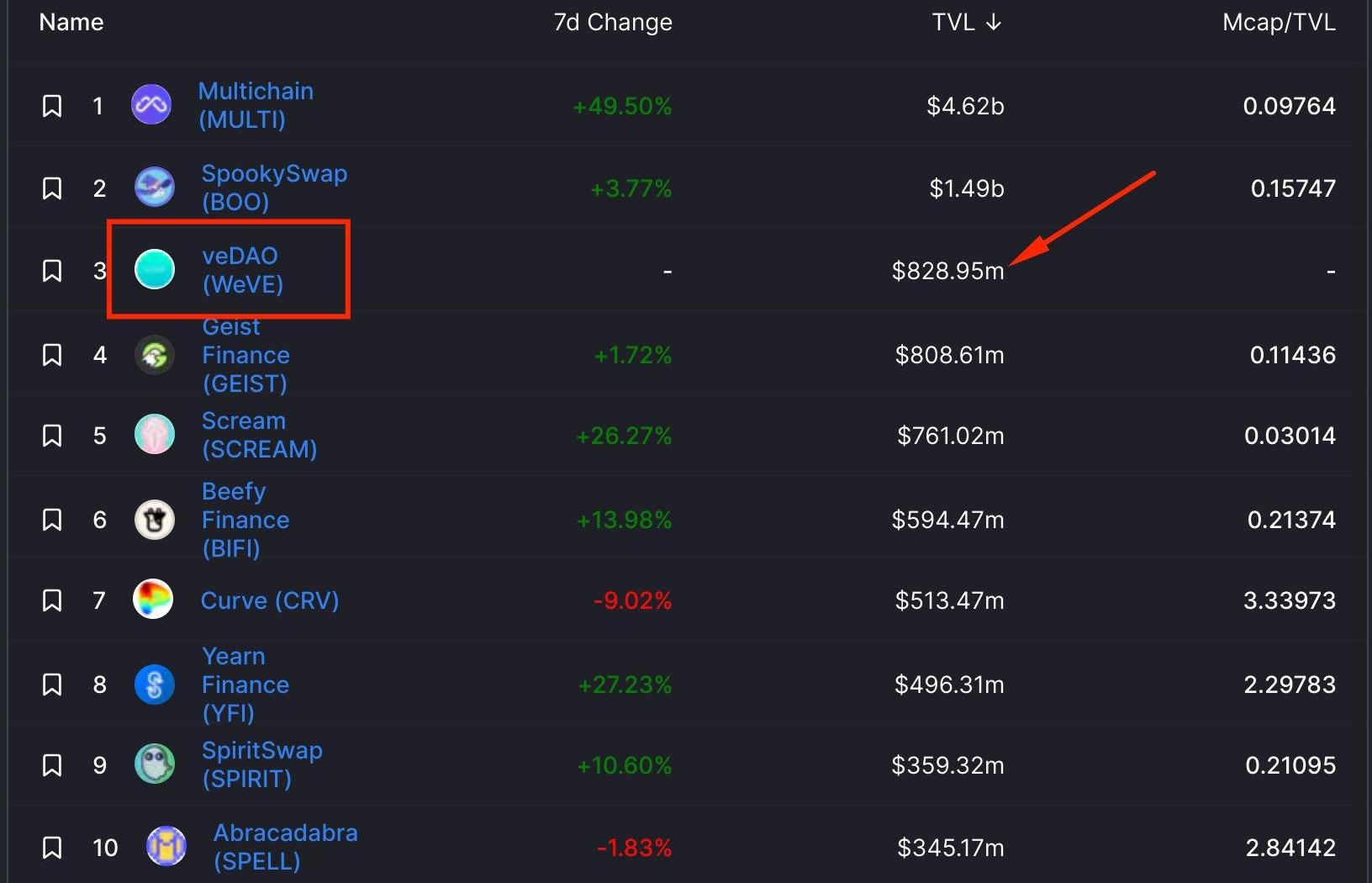
Task: Toggle bookmark for veDAO (WeVE)
Action: (x=52, y=271)
